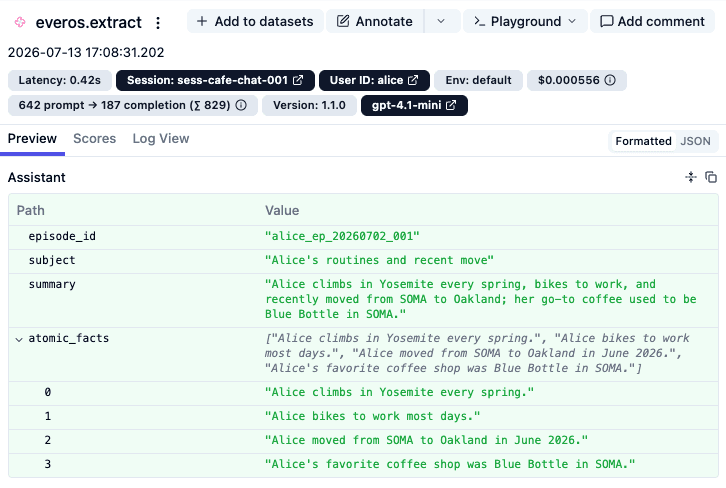Click the Assistant section heading
Viewport: 726px width, 488px height.
point(37,177)
